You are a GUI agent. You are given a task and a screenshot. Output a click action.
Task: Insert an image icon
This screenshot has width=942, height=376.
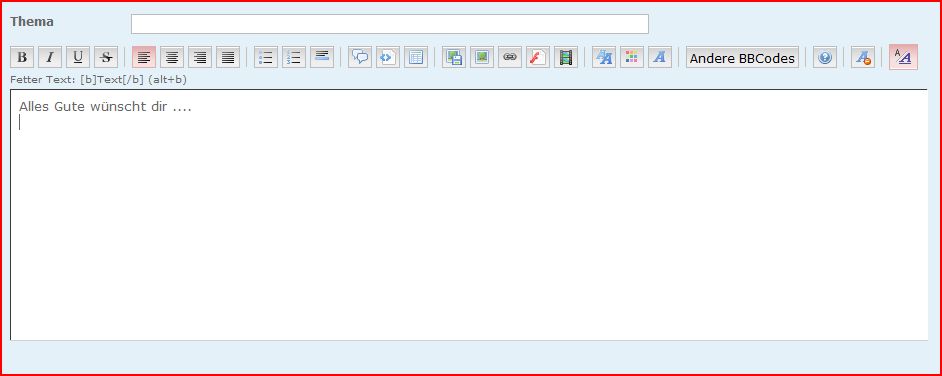[482, 58]
